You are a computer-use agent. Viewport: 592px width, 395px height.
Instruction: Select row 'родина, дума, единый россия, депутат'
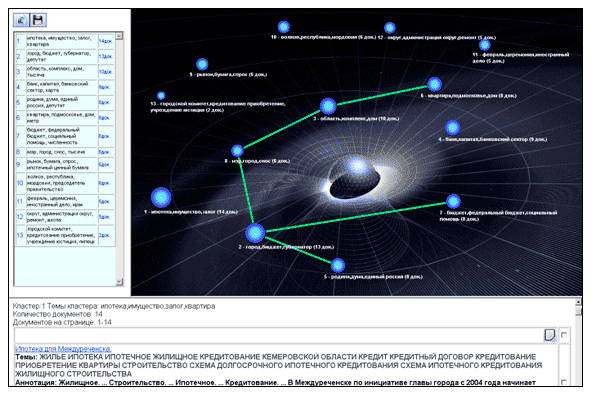click(65, 102)
